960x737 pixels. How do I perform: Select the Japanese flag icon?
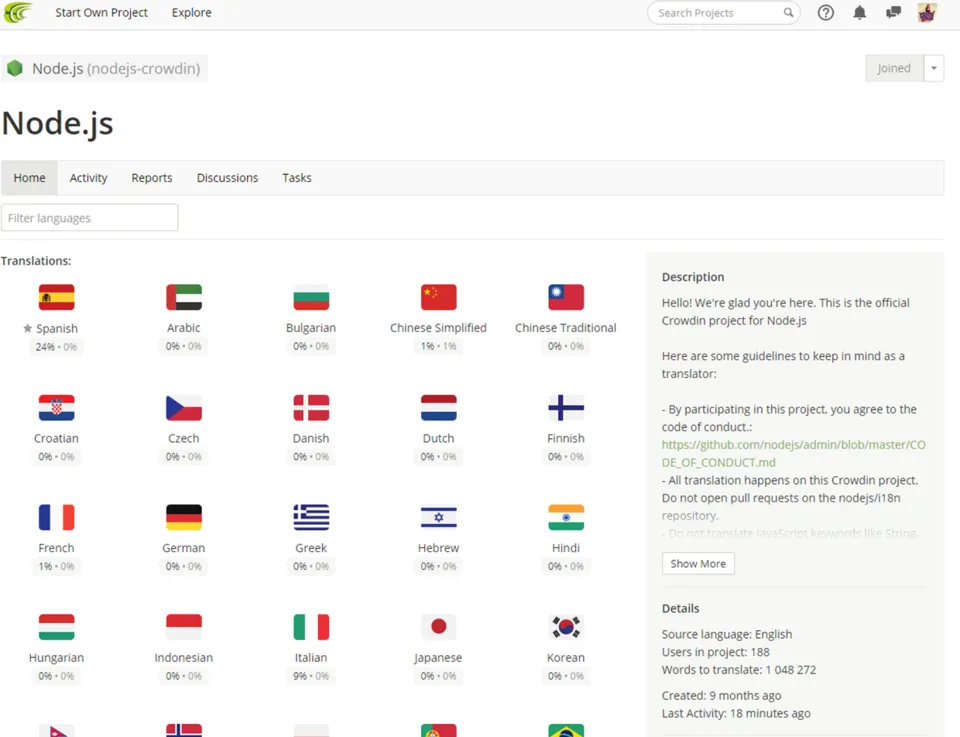point(438,627)
